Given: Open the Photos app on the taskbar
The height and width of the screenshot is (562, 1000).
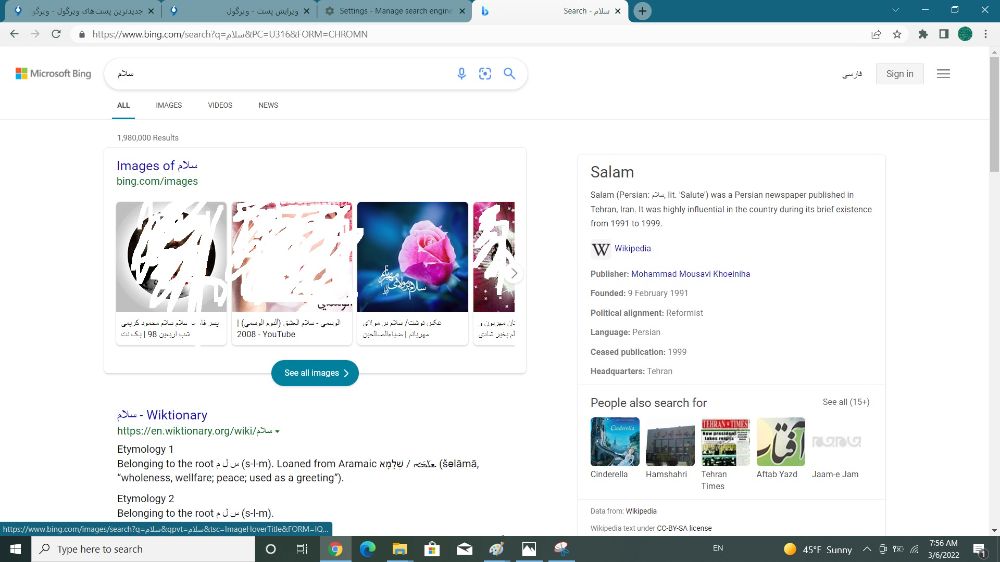Looking at the screenshot, I should coord(529,549).
